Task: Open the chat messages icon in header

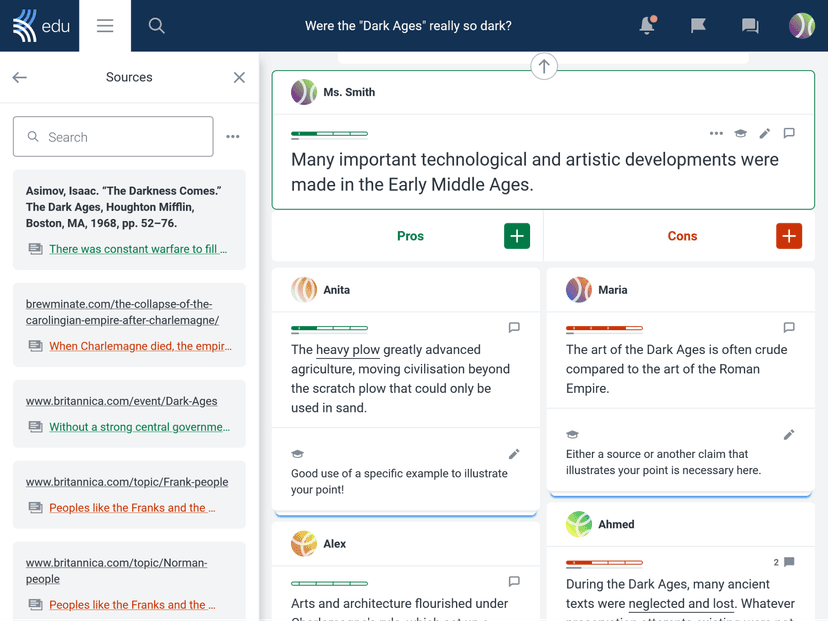Action: (x=750, y=26)
